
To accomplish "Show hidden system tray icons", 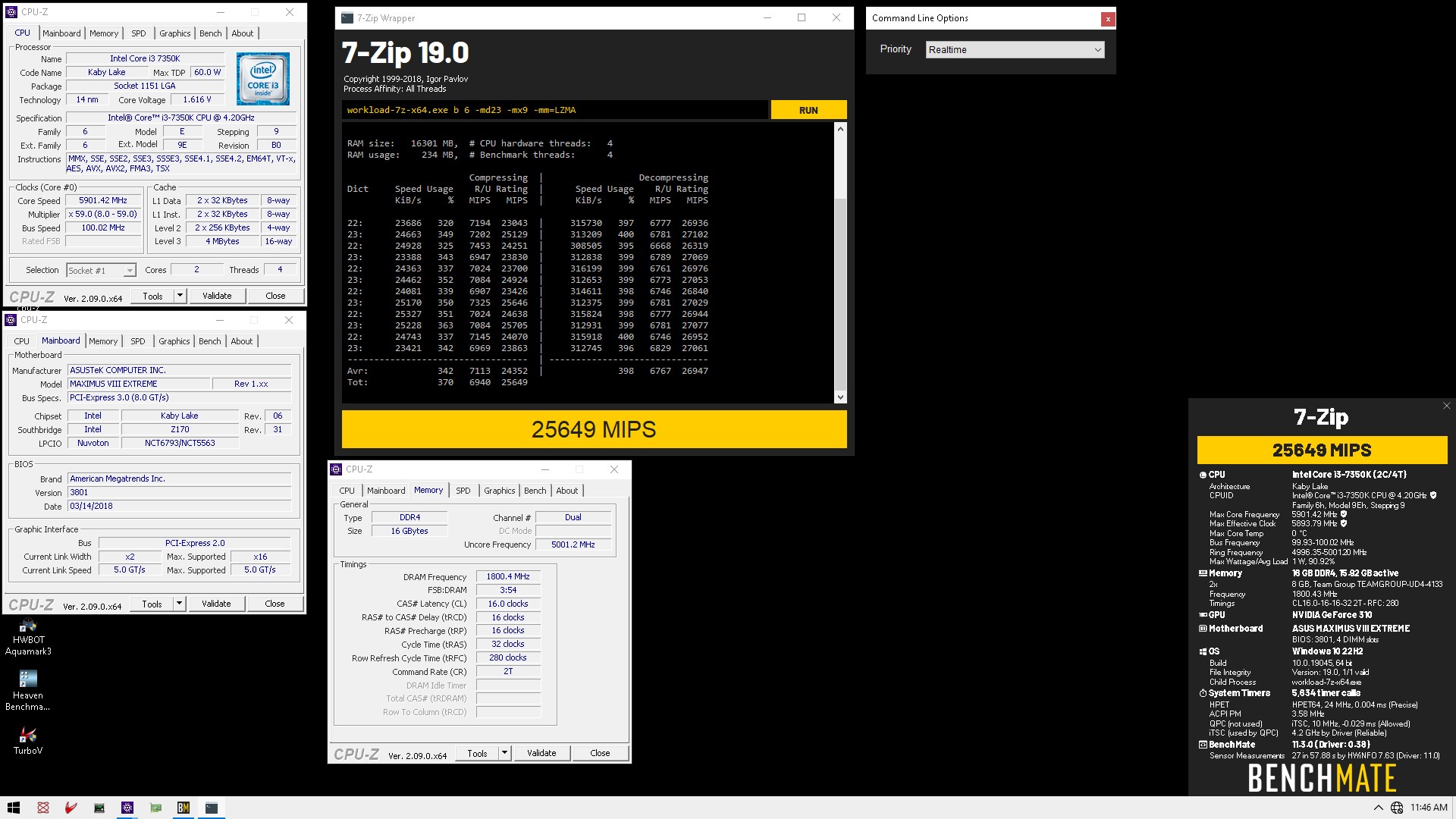I will pos(1378,808).
